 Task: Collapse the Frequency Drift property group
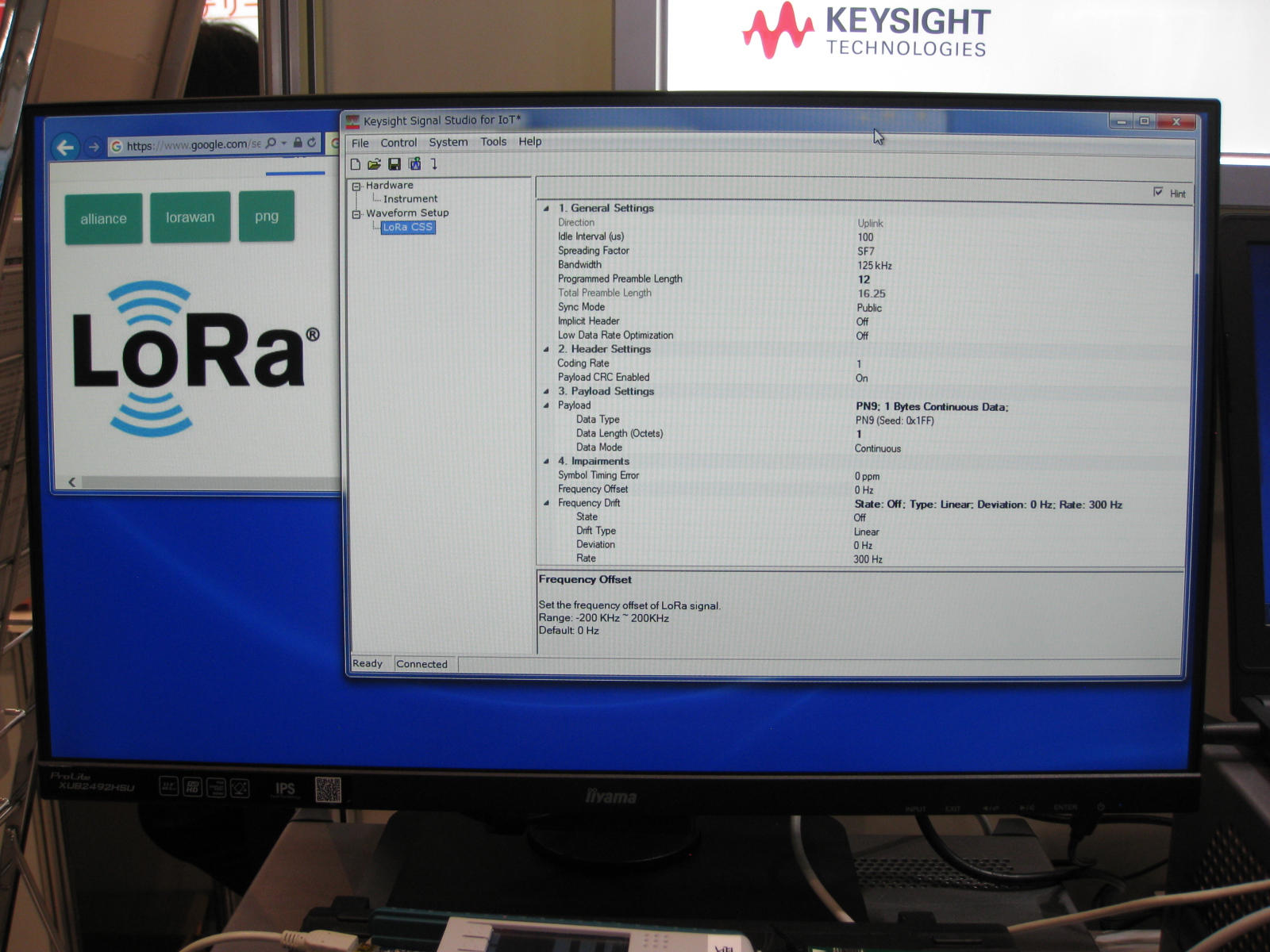point(546,504)
